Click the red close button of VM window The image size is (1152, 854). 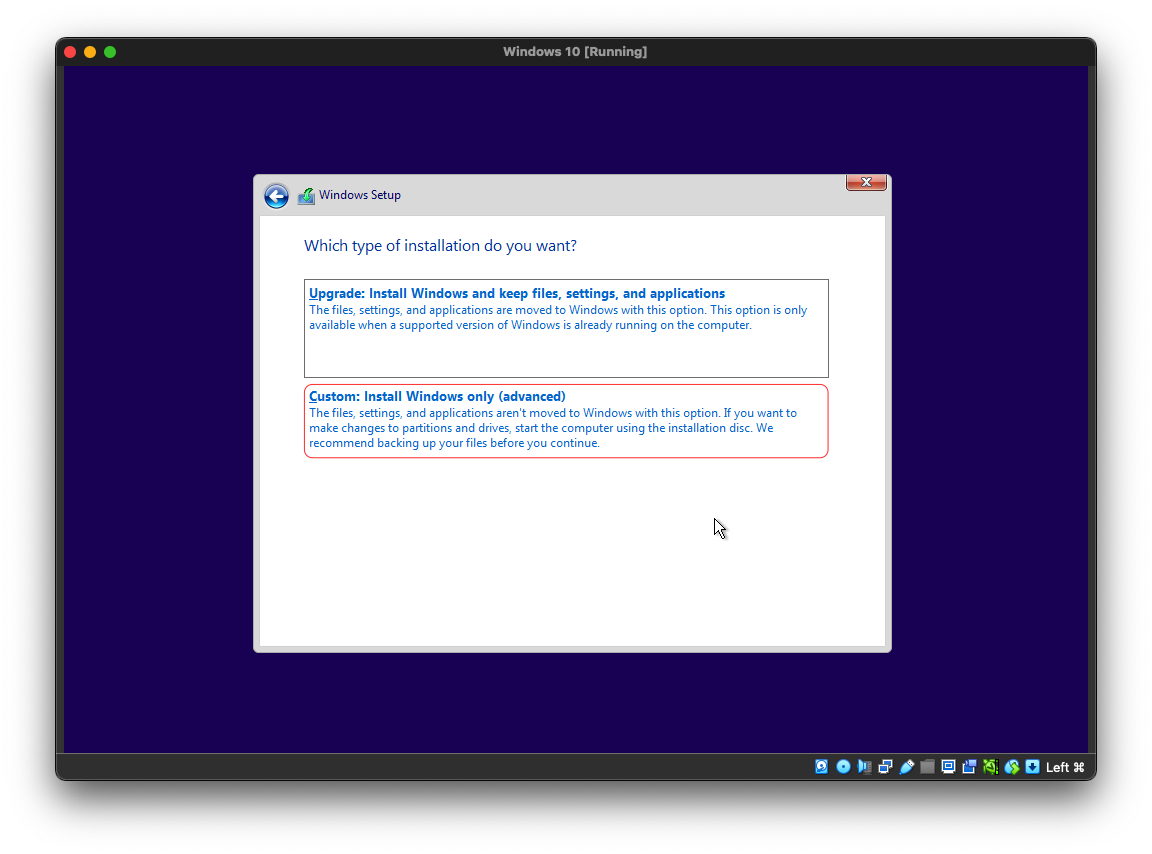point(70,52)
